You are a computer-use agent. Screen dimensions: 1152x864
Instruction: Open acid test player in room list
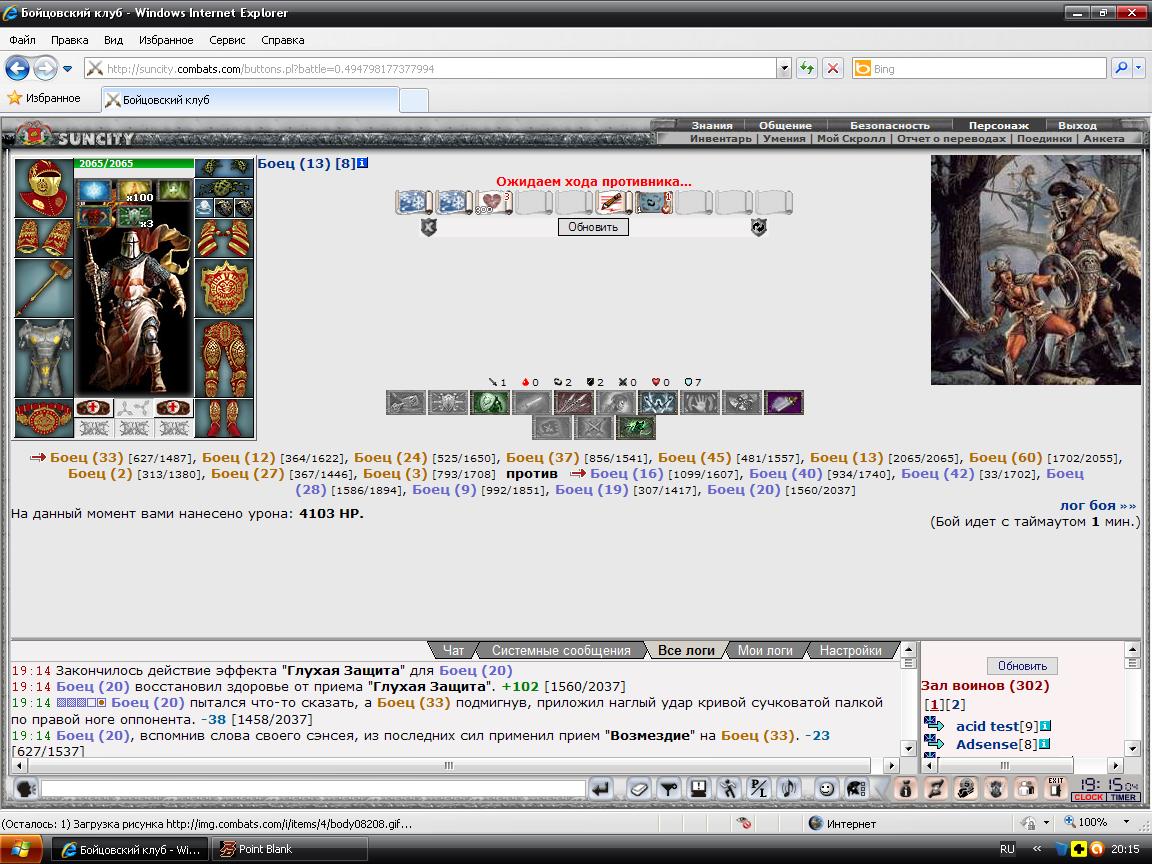tap(987, 726)
